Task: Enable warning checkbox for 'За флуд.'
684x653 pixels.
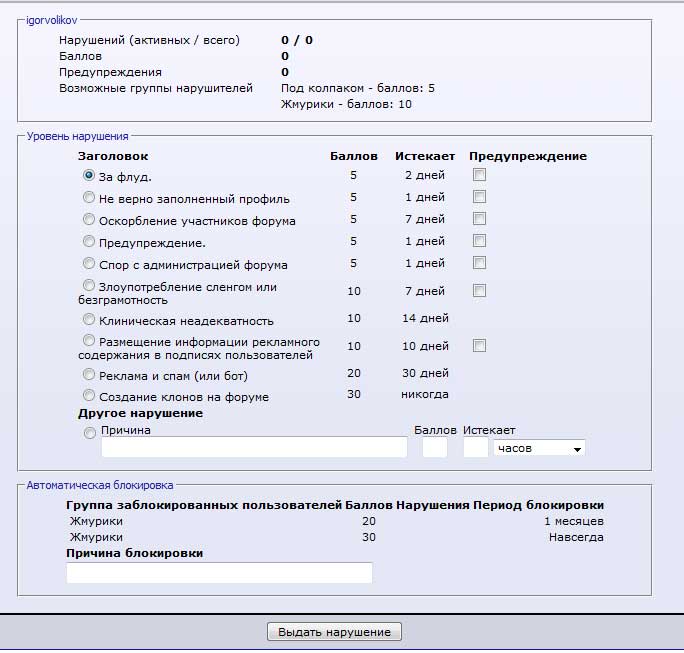Action: 479,175
